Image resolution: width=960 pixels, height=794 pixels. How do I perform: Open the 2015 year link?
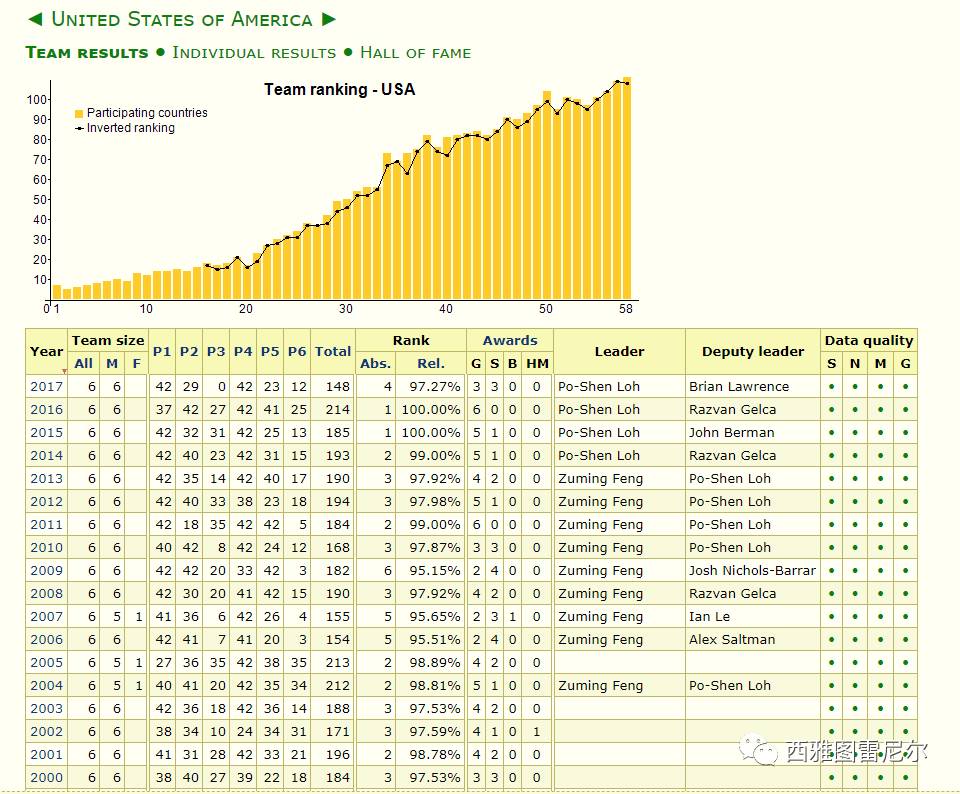tap(47, 433)
